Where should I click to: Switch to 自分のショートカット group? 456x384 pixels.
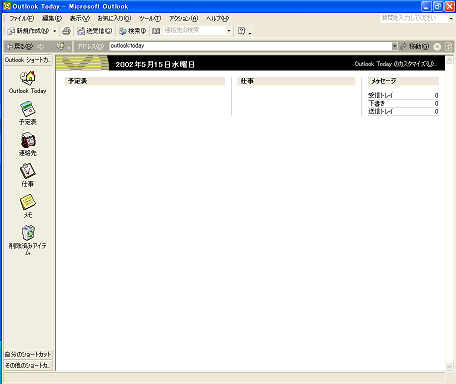tap(28, 354)
